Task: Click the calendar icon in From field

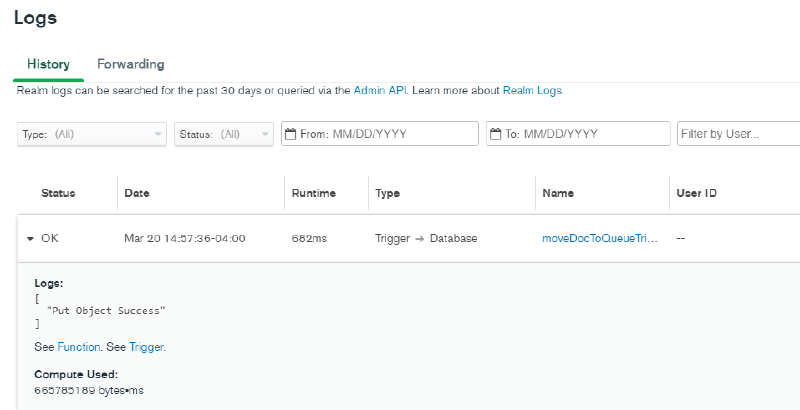Action: coord(290,134)
